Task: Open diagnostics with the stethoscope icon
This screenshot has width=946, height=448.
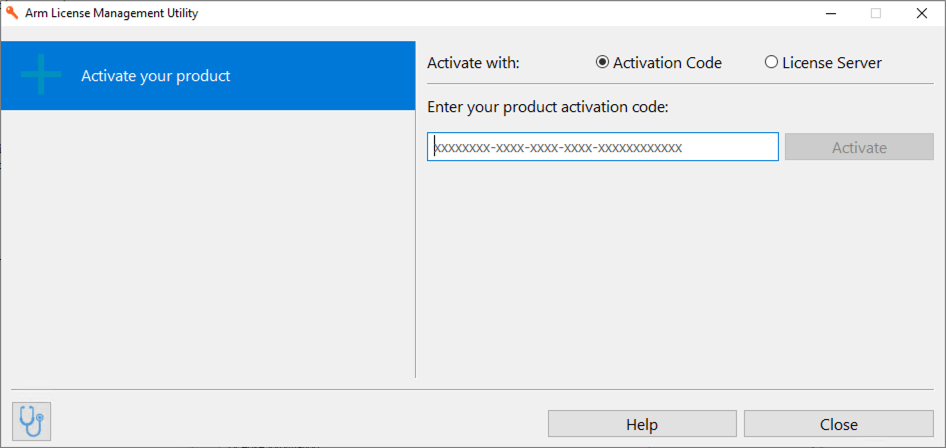Action: 31,422
